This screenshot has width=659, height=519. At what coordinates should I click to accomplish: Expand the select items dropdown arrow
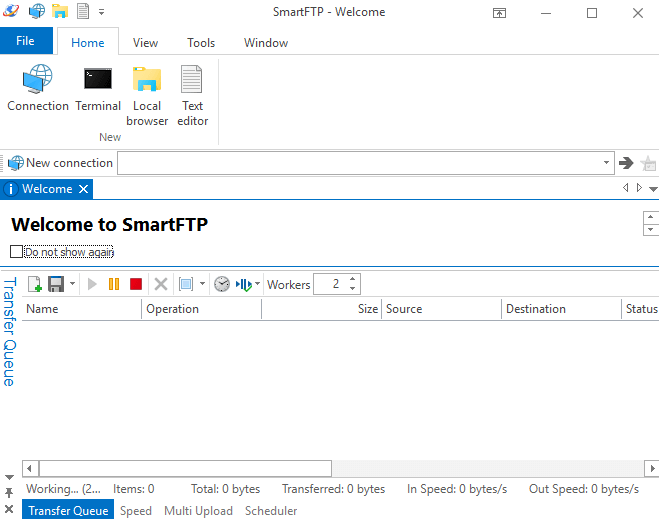coord(202,284)
